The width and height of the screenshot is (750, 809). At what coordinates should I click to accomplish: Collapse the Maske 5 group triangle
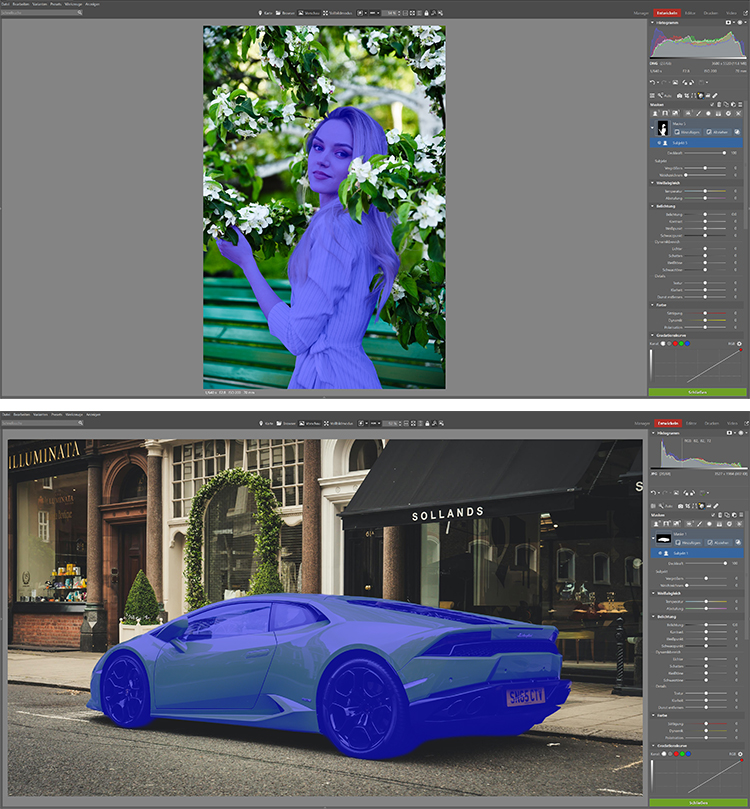pos(652,127)
